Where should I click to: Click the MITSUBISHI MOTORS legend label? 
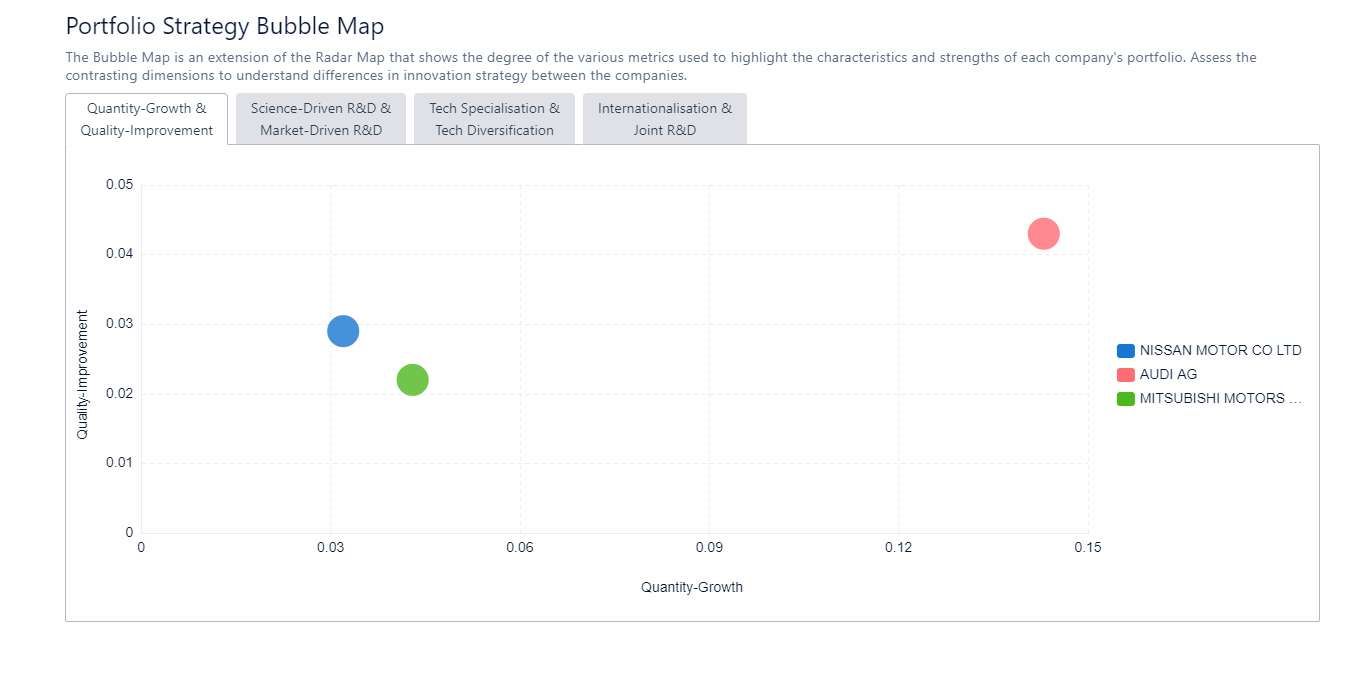pyautogui.click(x=1220, y=399)
